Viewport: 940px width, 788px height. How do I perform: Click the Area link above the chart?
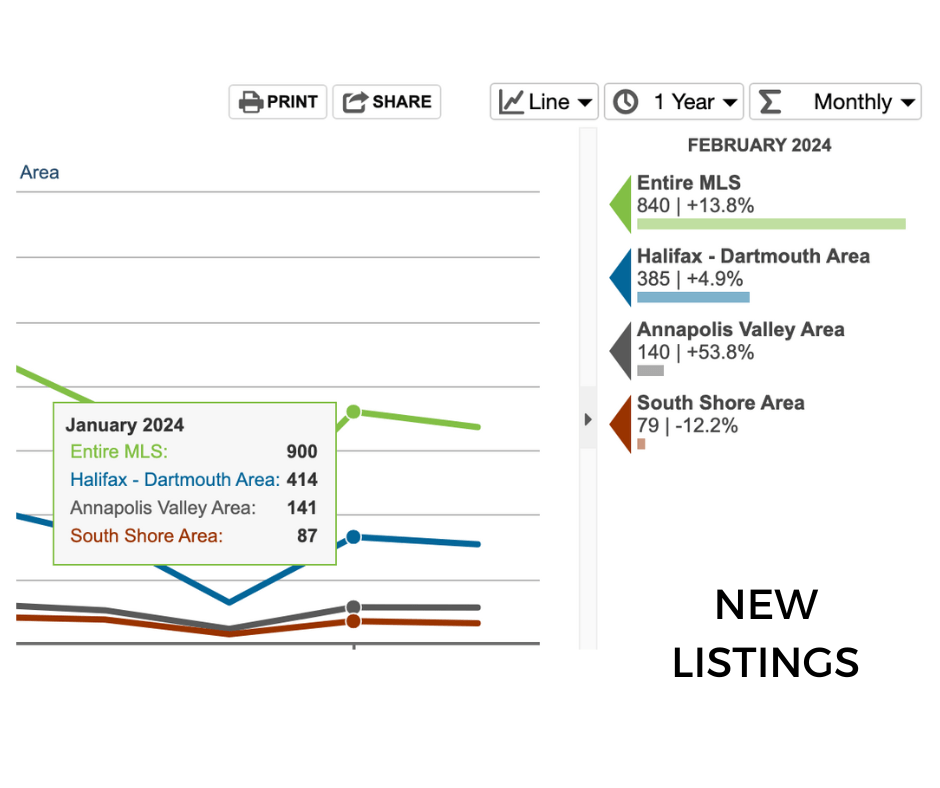coord(40,173)
